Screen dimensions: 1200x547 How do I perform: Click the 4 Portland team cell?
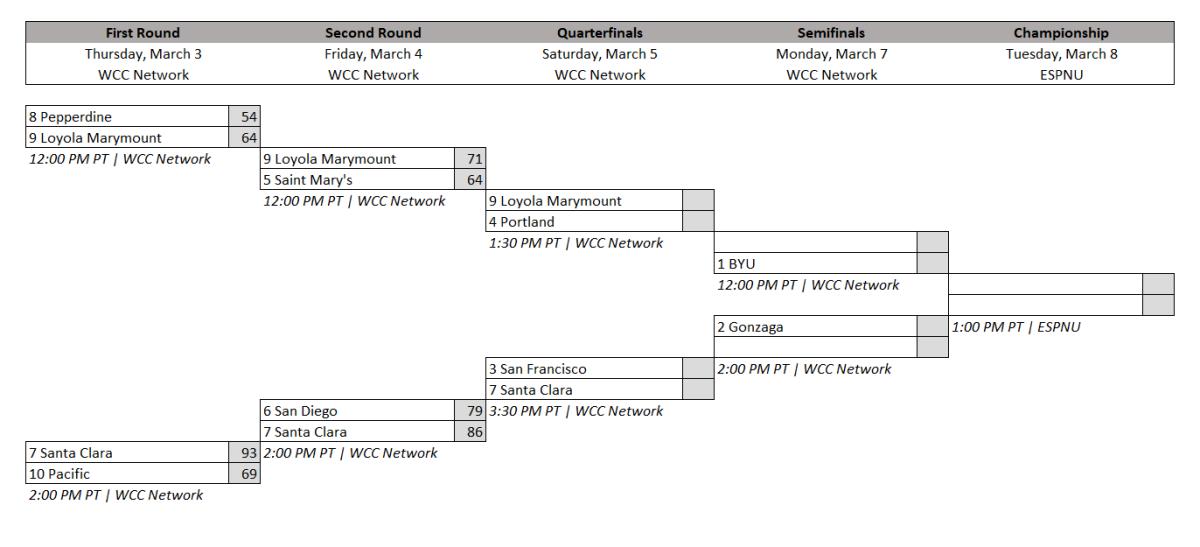[x=585, y=222]
